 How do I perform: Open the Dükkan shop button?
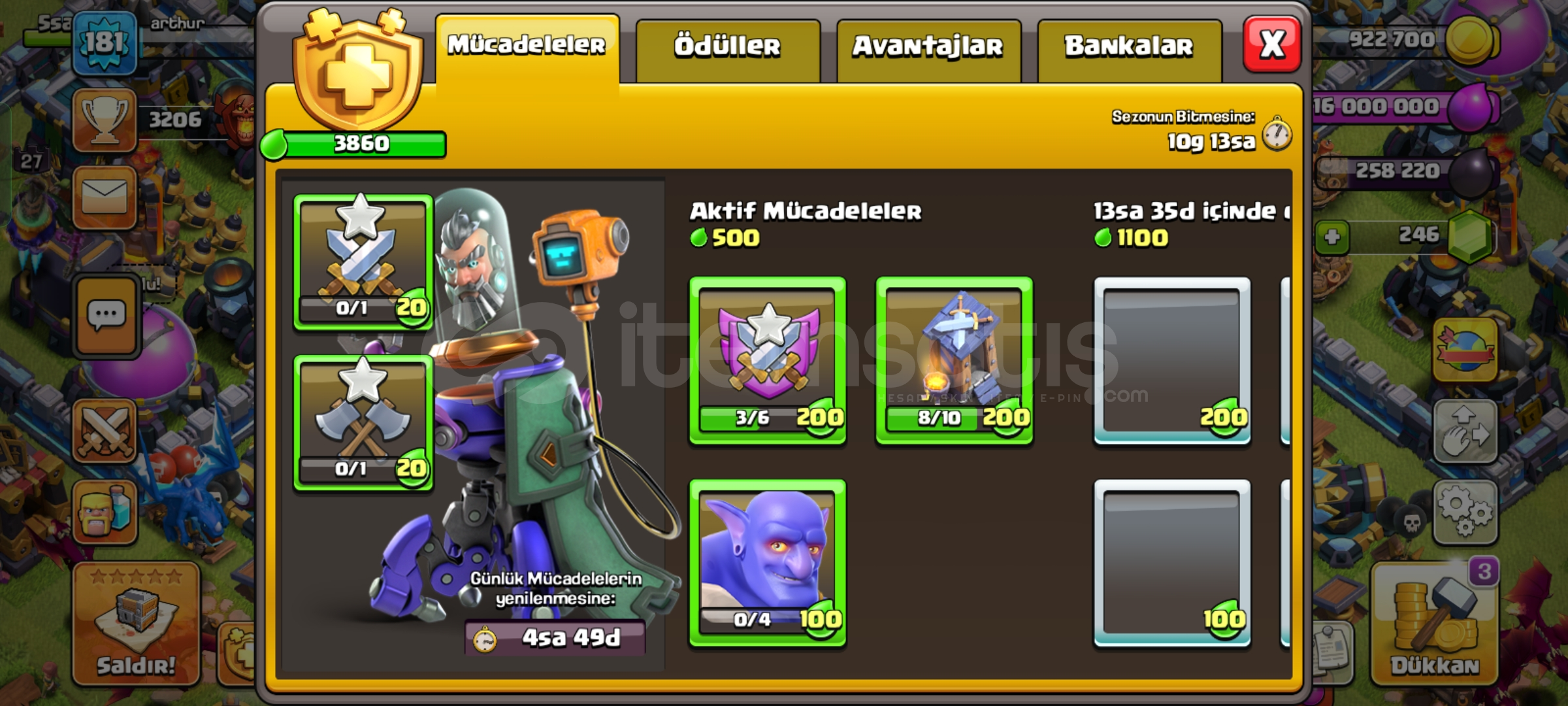pos(1435,624)
